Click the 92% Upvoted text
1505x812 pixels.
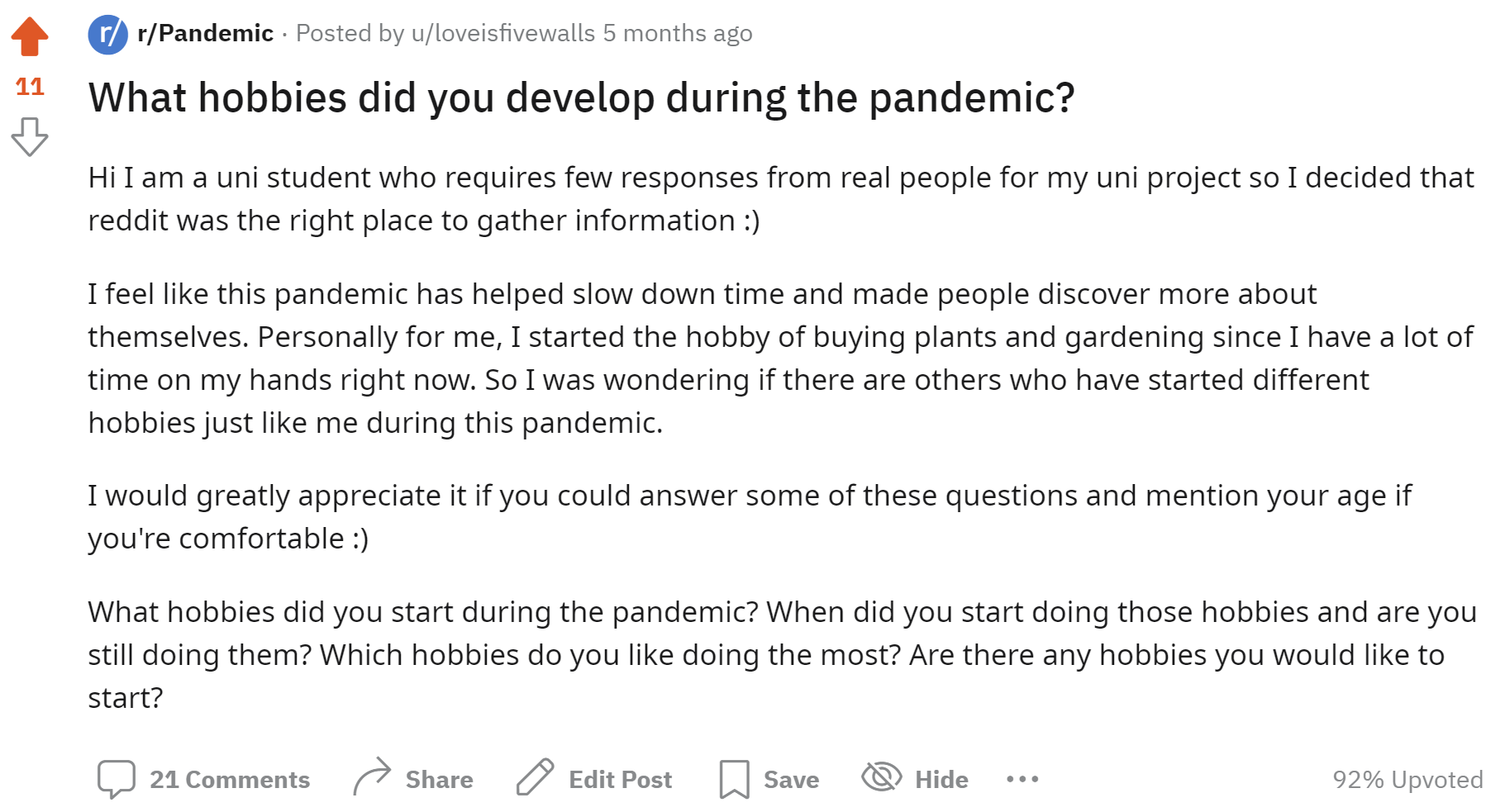(1407, 780)
